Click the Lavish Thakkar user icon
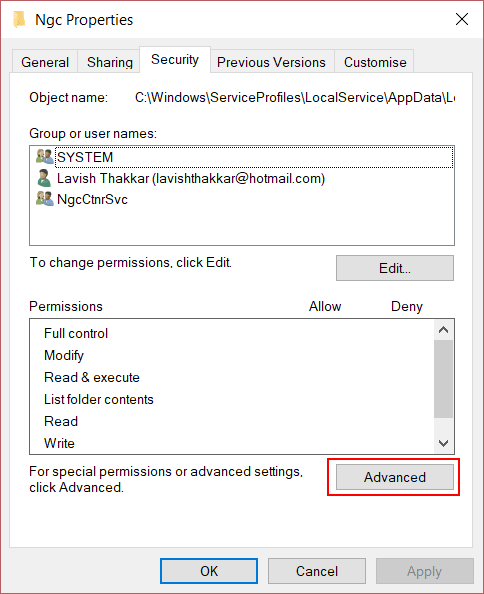 click(x=44, y=178)
